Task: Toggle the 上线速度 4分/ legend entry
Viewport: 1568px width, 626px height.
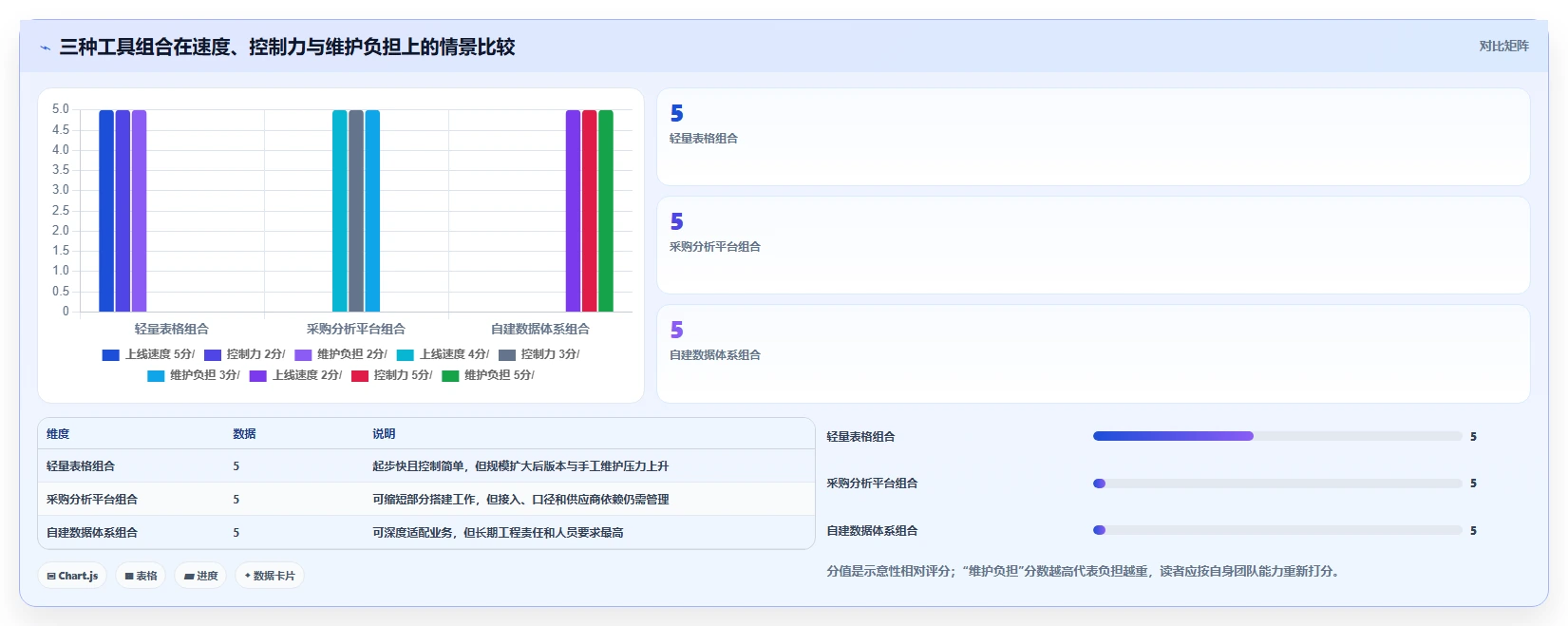Action: 443,354
